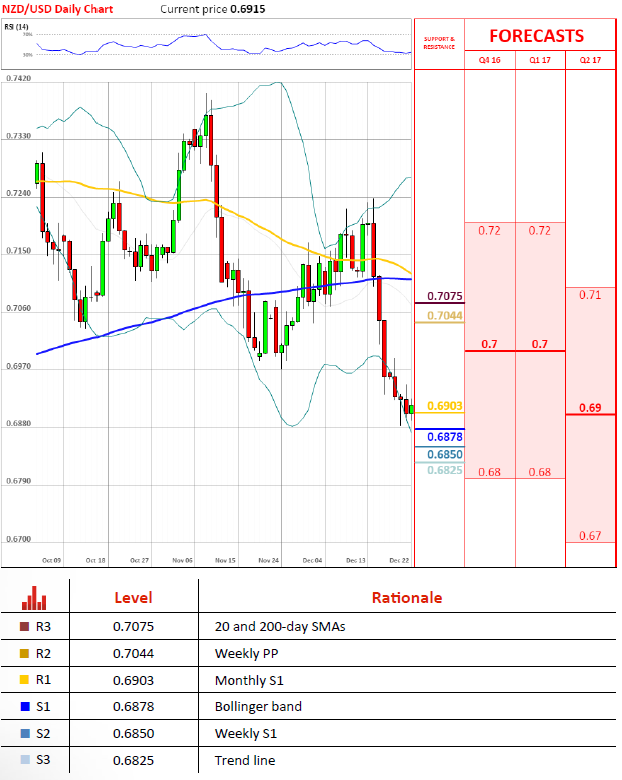Click the Q4 16 upper forecast 0.72
The width and height of the screenshot is (622, 780).
coord(489,230)
